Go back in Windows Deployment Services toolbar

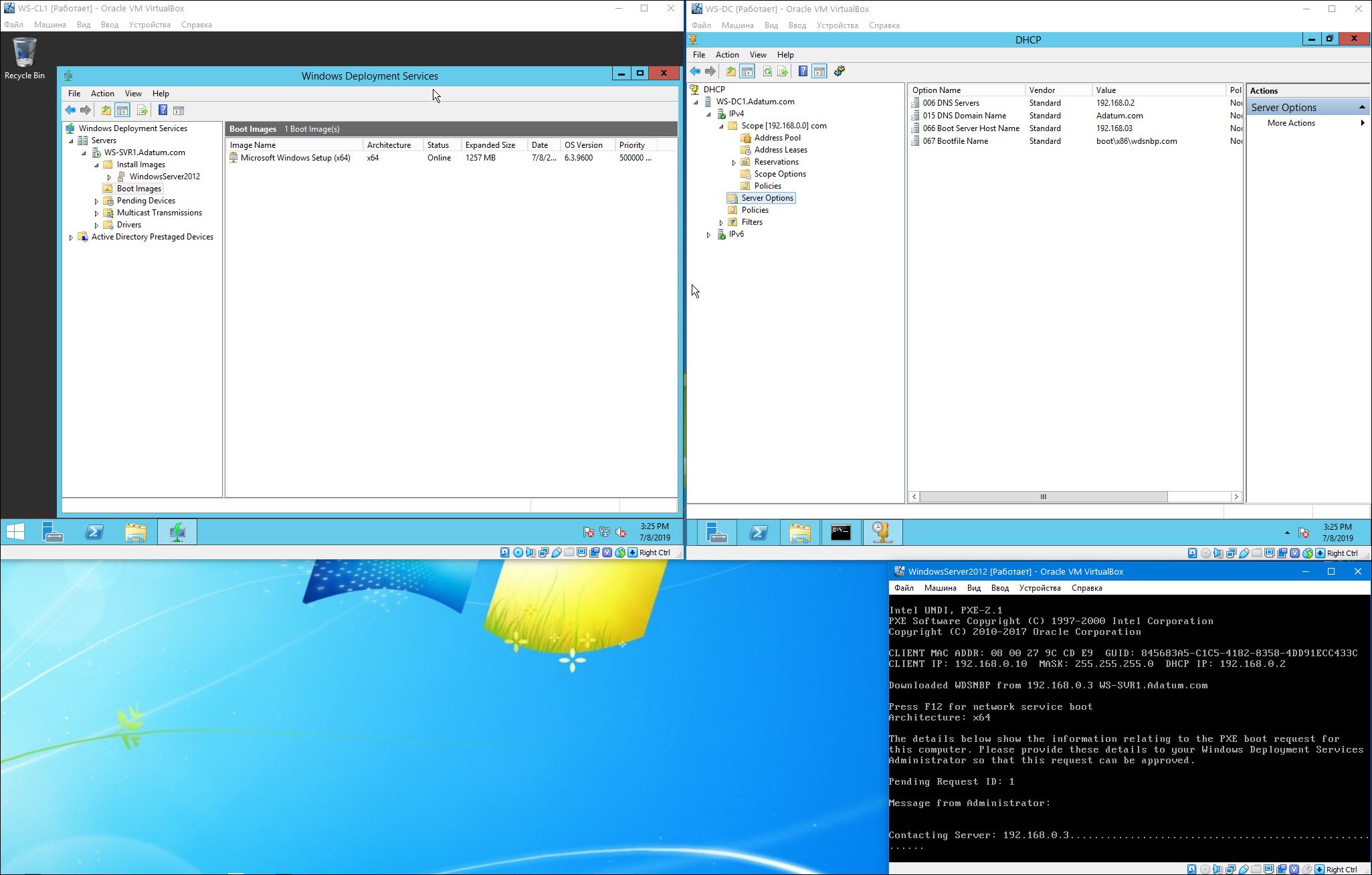point(70,110)
